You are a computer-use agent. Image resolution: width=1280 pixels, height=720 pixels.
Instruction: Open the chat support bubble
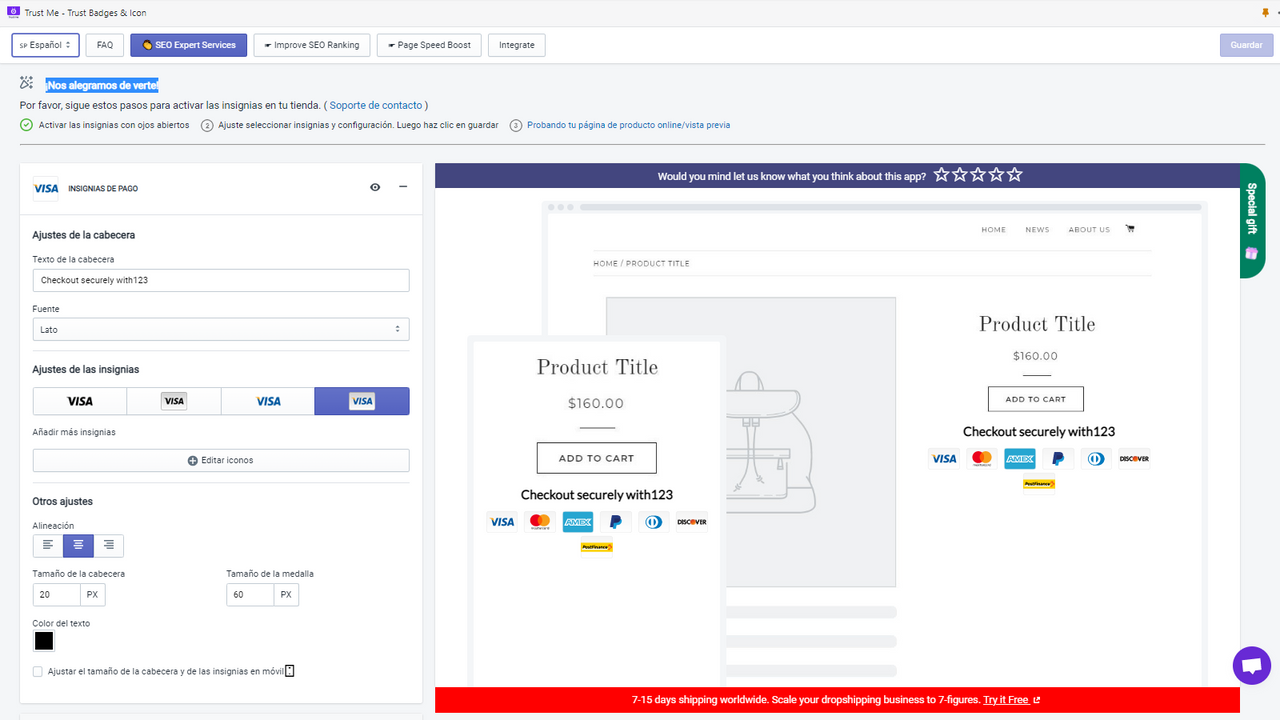point(1251,666)
